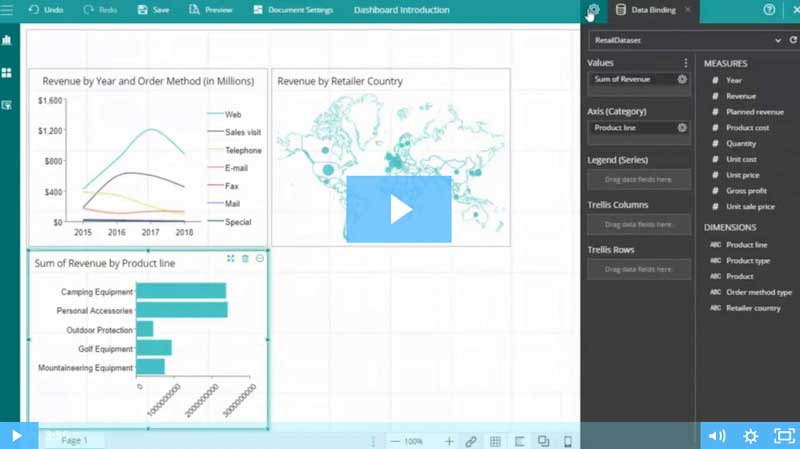Select the Year measure

pyautogui.click(x=734, y=80)
